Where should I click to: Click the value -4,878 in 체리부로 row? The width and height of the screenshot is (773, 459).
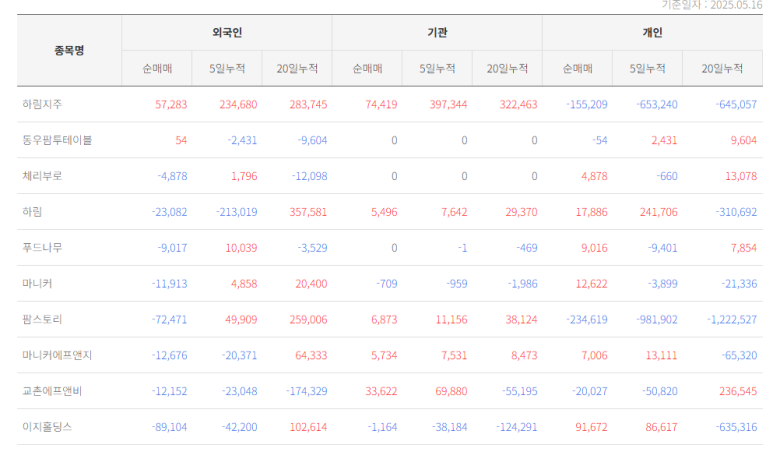pos(172,176)
